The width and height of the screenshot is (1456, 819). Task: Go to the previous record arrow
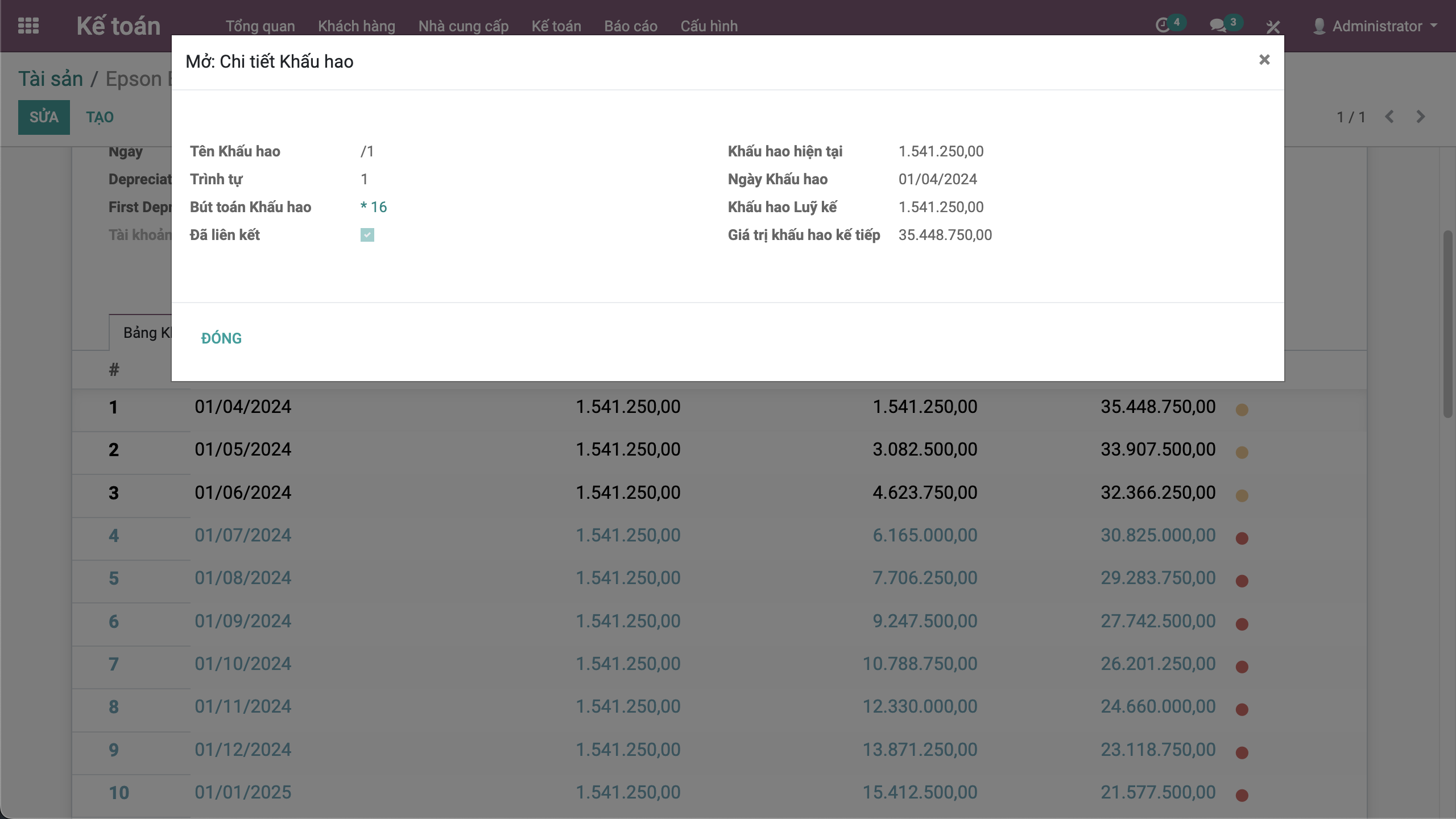(1389, 117)
